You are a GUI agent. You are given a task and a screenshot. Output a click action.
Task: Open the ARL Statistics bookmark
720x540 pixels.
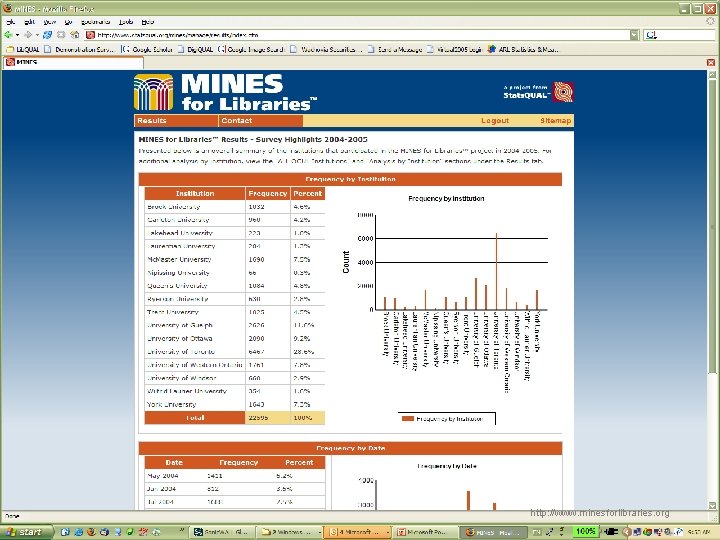(523, 49)
